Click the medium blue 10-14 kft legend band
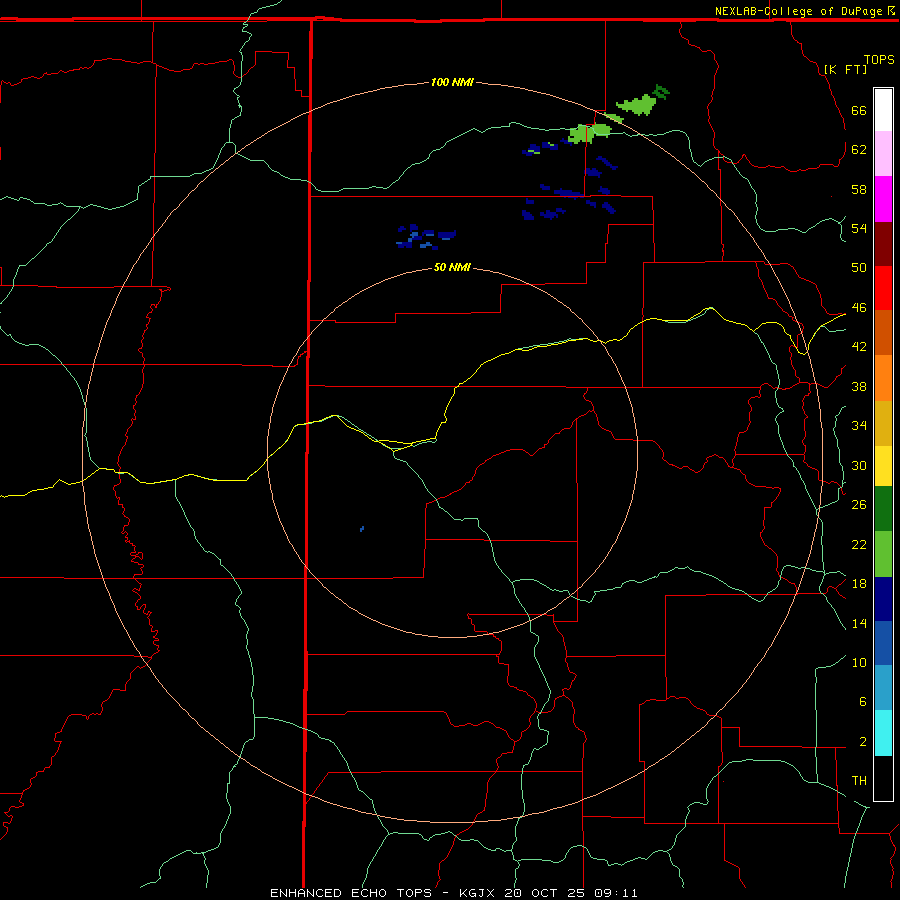Screen dimensions: 900x900 click(x=883, y=643)
